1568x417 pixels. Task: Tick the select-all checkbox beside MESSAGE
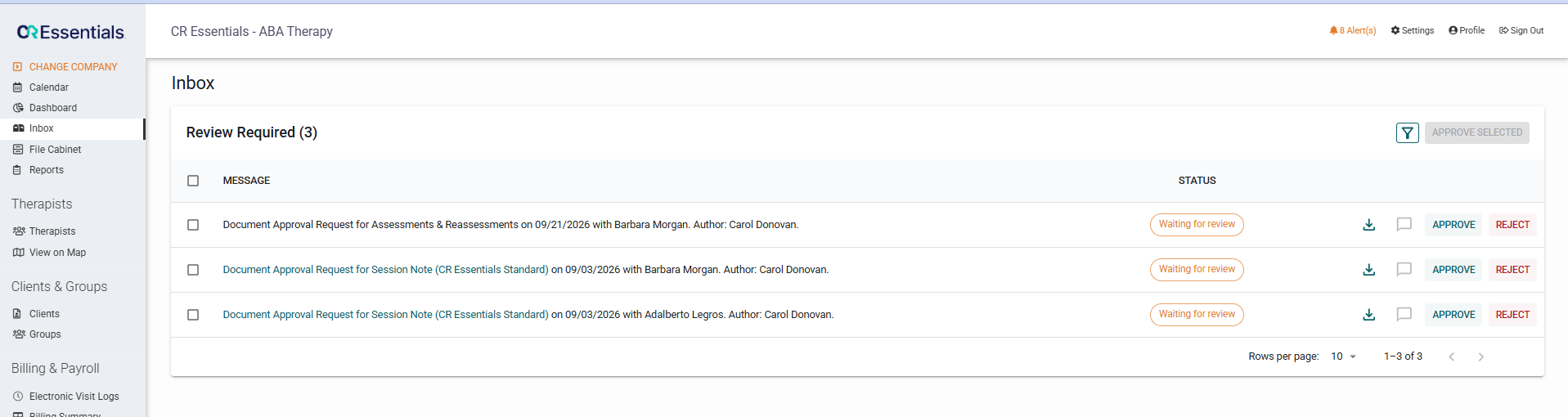click(193, 181)
